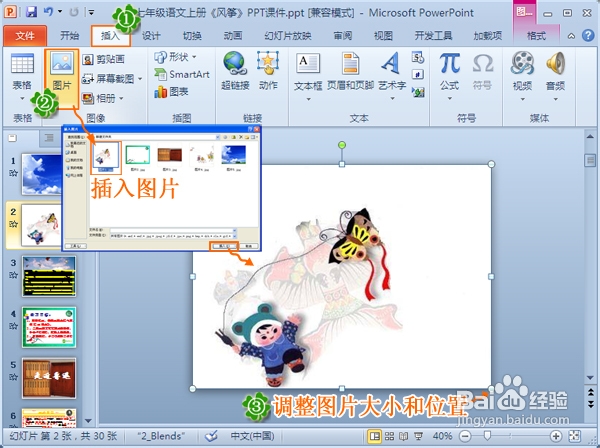Start slide show from status bar icon

tap(418, 436)
